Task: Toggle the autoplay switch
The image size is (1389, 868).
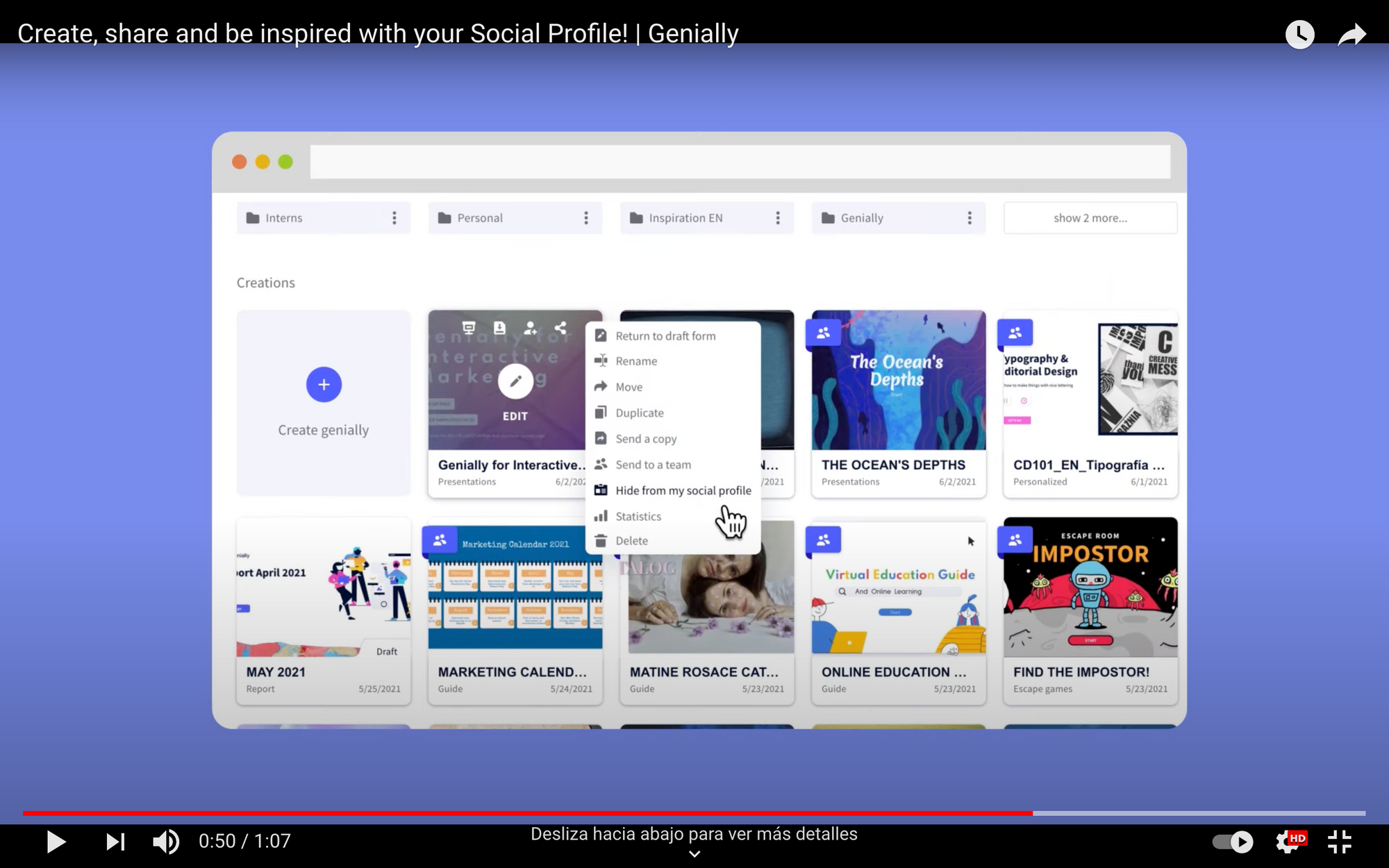Action: pyautogui.click(x=1233, y=842)
